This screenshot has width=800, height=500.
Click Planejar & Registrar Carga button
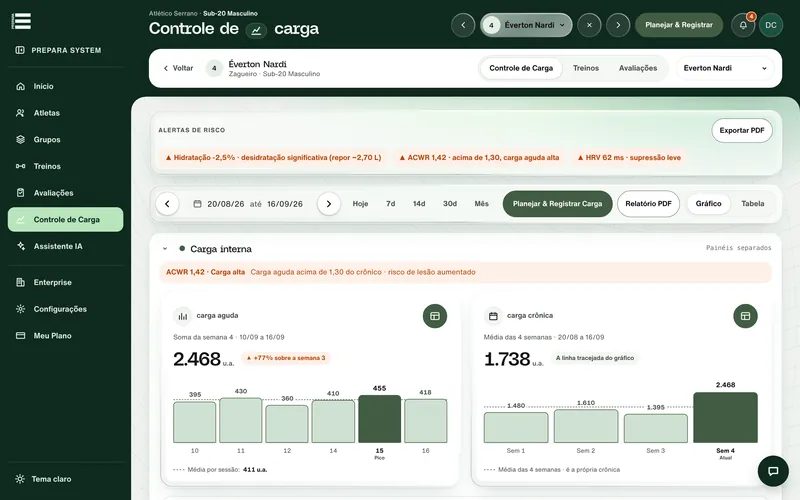(x=557, y=204)
